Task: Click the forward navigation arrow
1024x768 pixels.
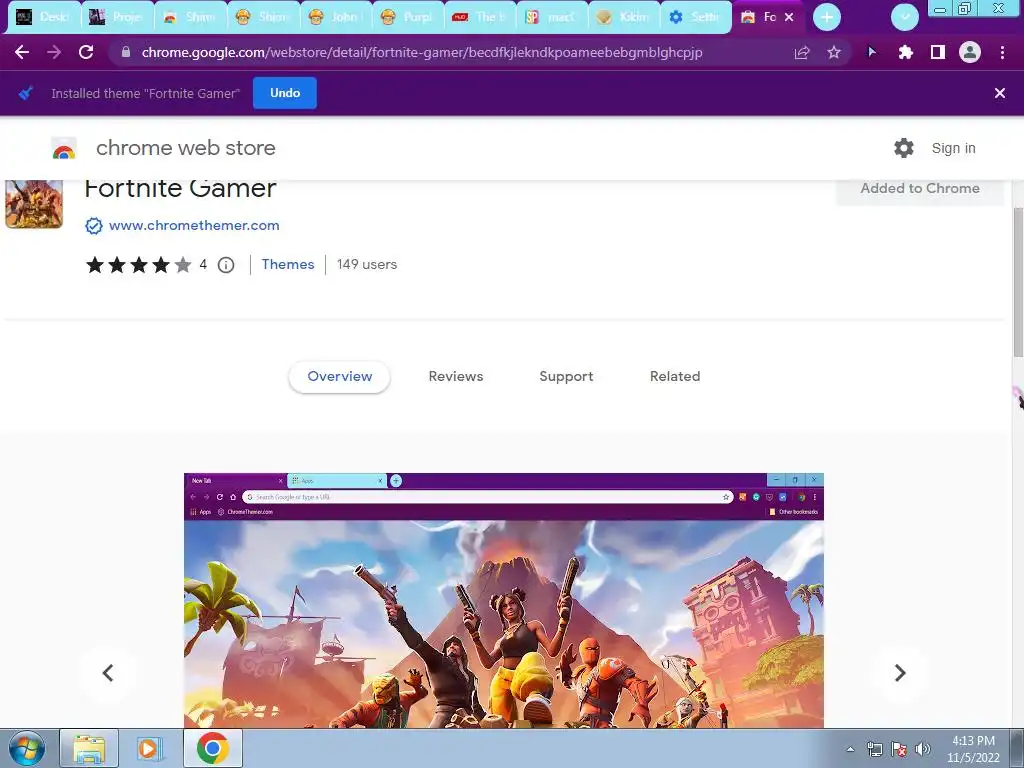Action: (x=54, y=52)
